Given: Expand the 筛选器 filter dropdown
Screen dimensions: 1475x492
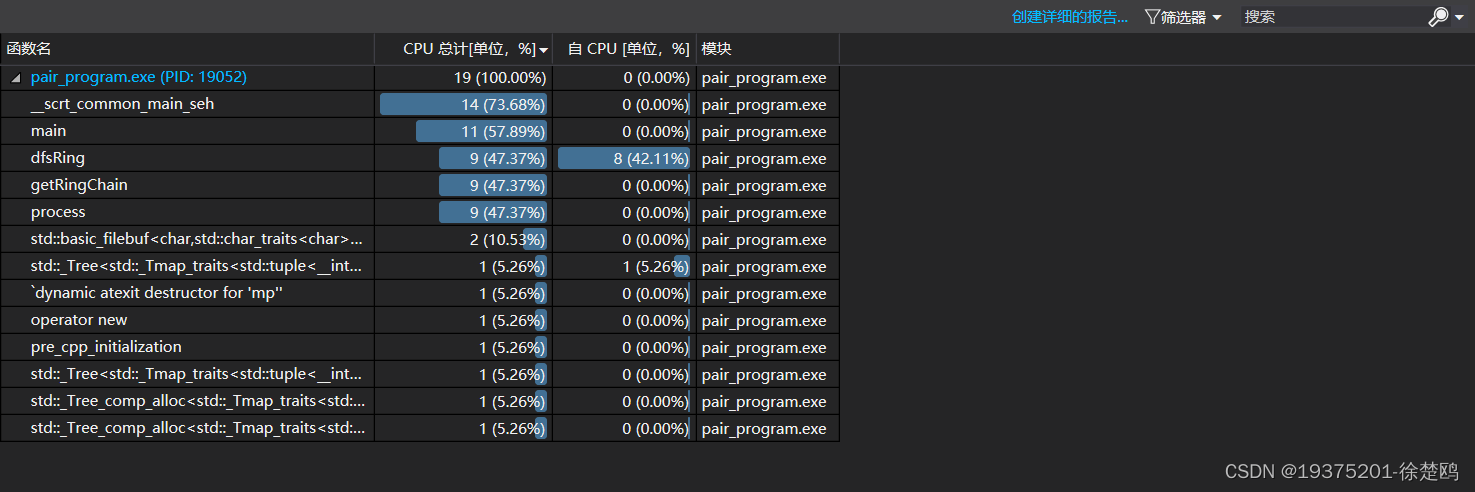Looking at the screenshot, I should [x=1217, y=18].
